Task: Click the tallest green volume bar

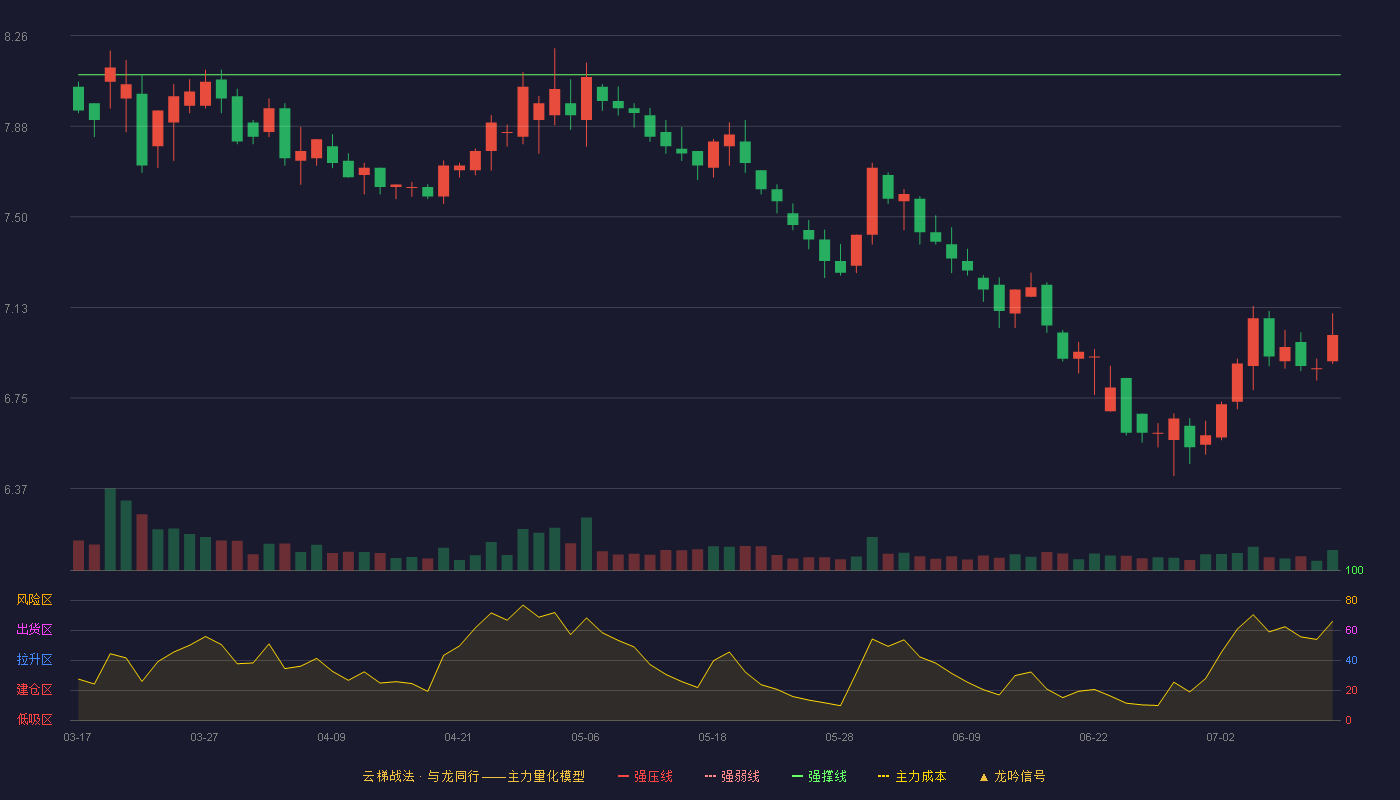Action: coord(110,530)
